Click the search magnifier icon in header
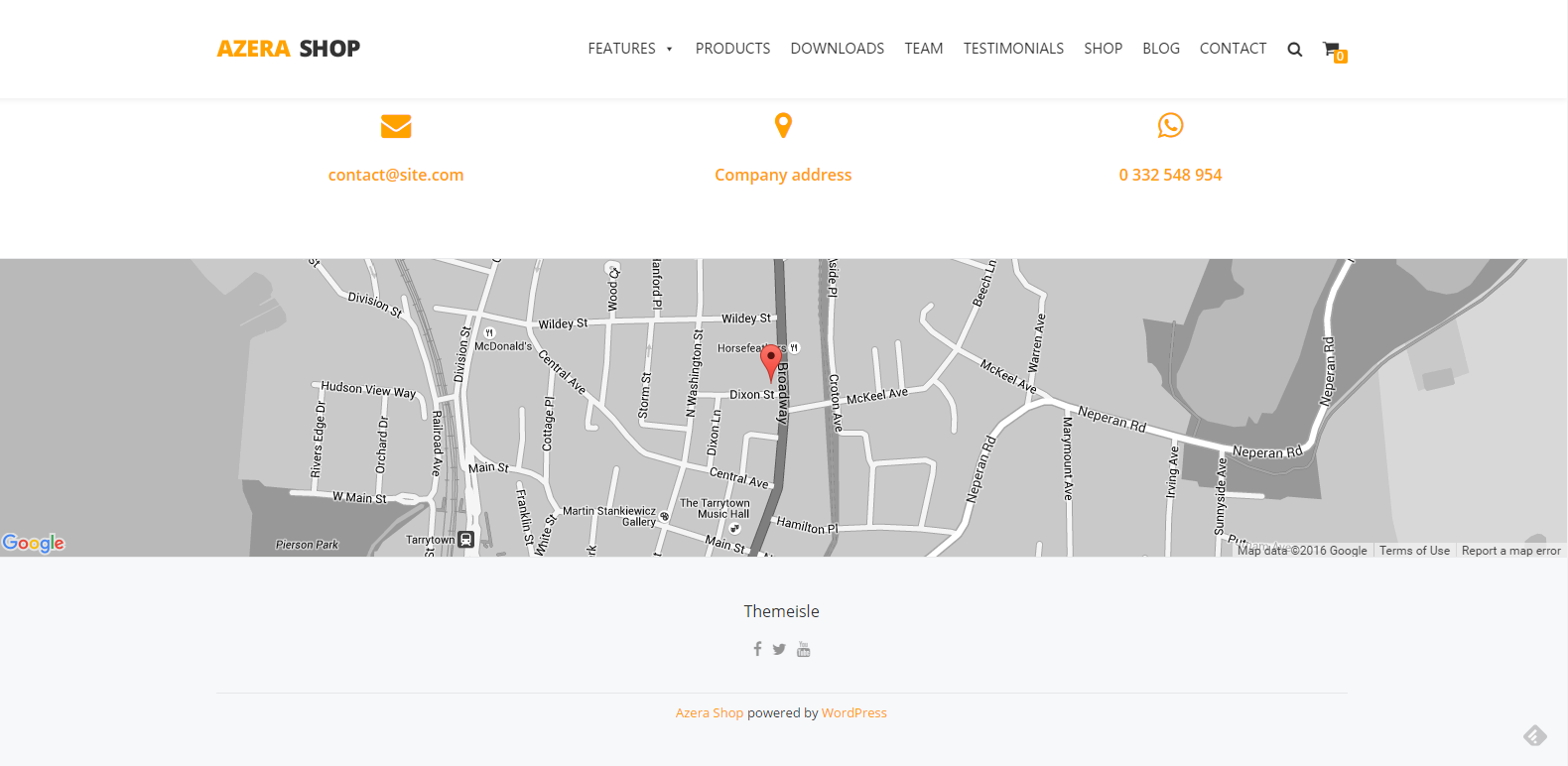 coord(1294,50)
